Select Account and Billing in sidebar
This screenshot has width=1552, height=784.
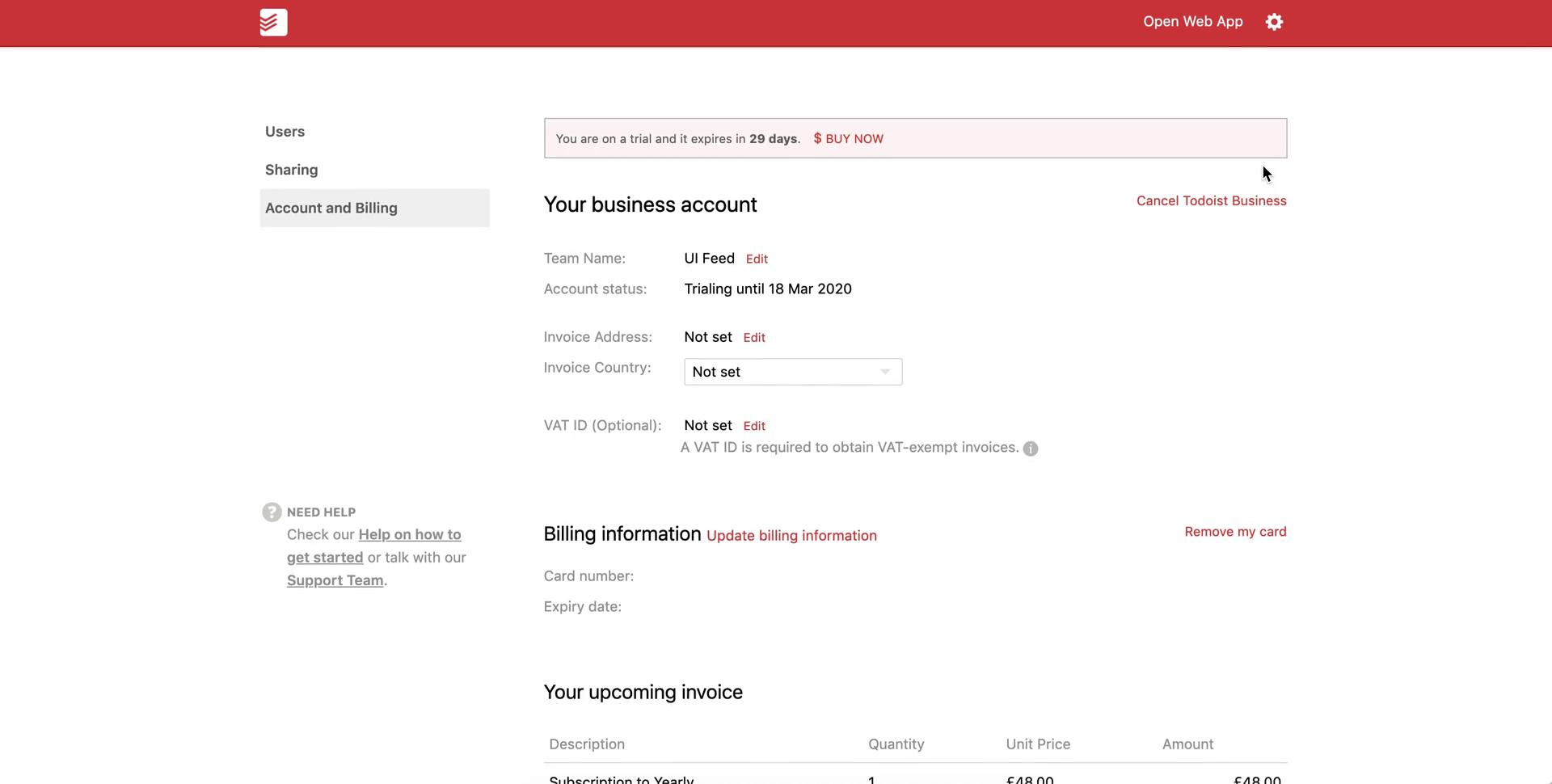coord(374,208)
